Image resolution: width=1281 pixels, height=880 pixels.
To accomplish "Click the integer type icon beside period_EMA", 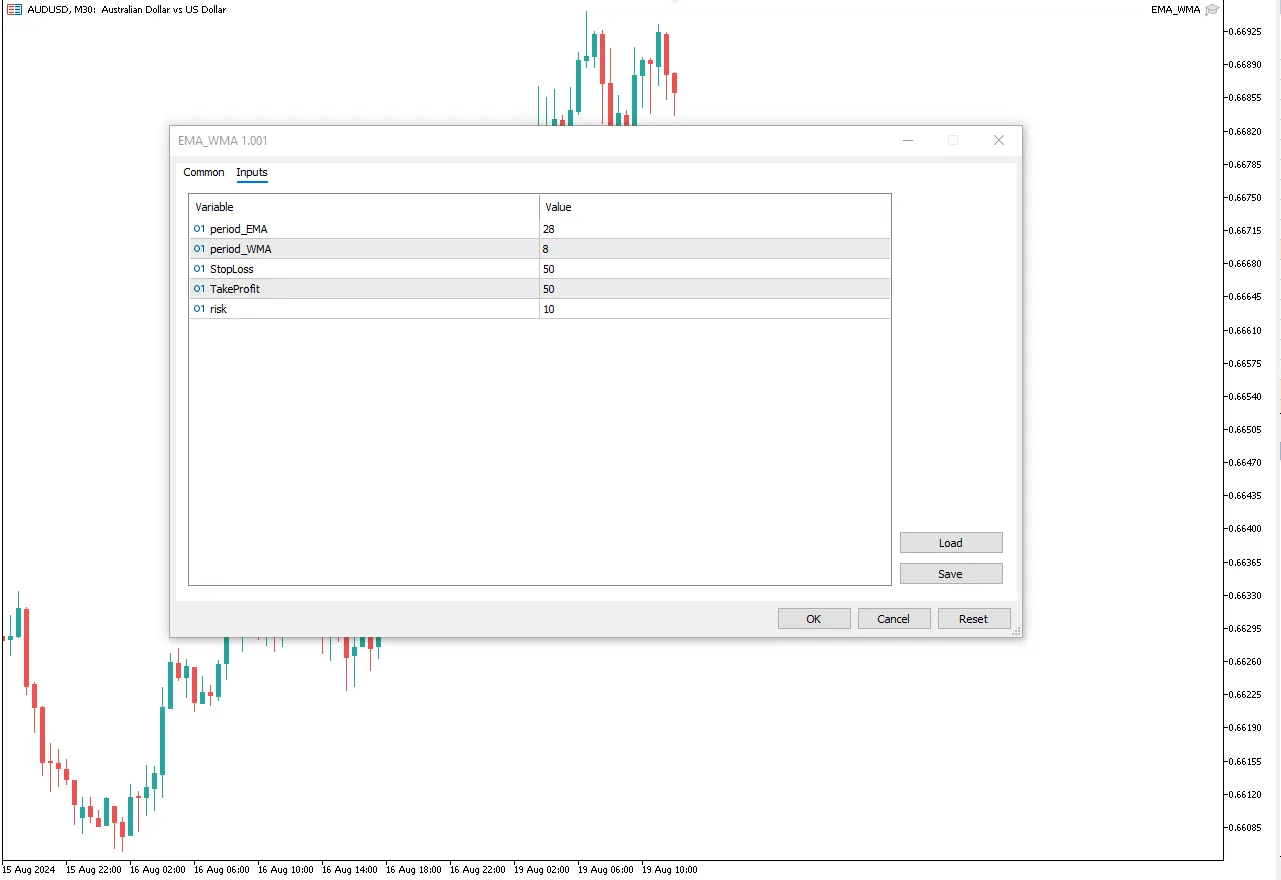I will pos(200,229).
